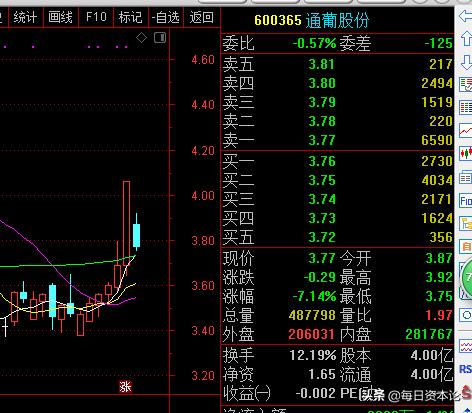The height and width of the screenshot is (413, 472).
Task: Select the 卖二 row price 3.78
Action: [322, 121]
